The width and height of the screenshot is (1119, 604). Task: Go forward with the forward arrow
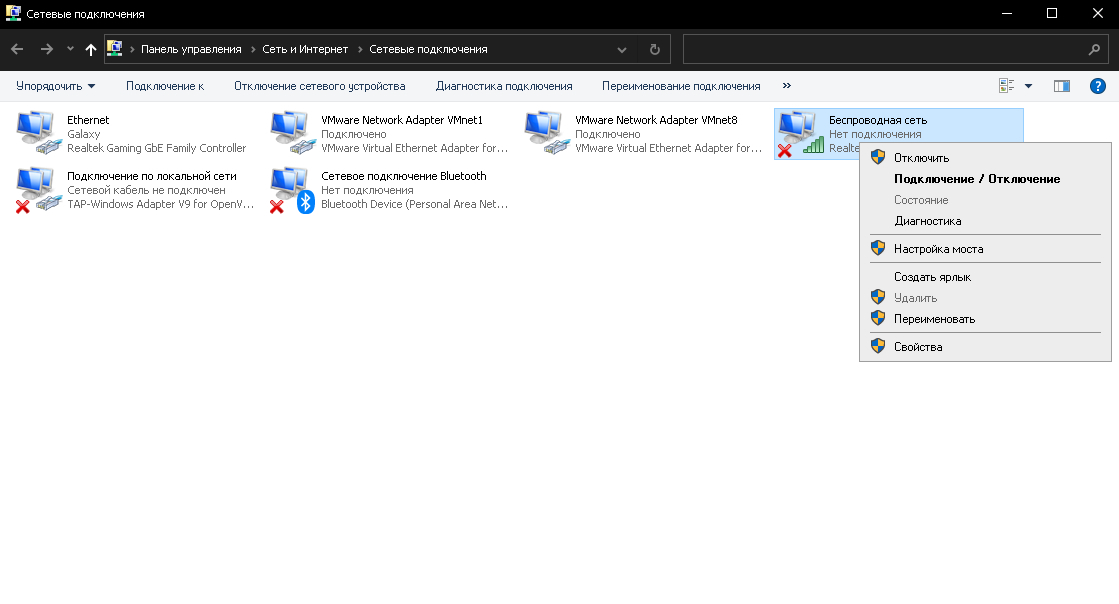[46, 49]
